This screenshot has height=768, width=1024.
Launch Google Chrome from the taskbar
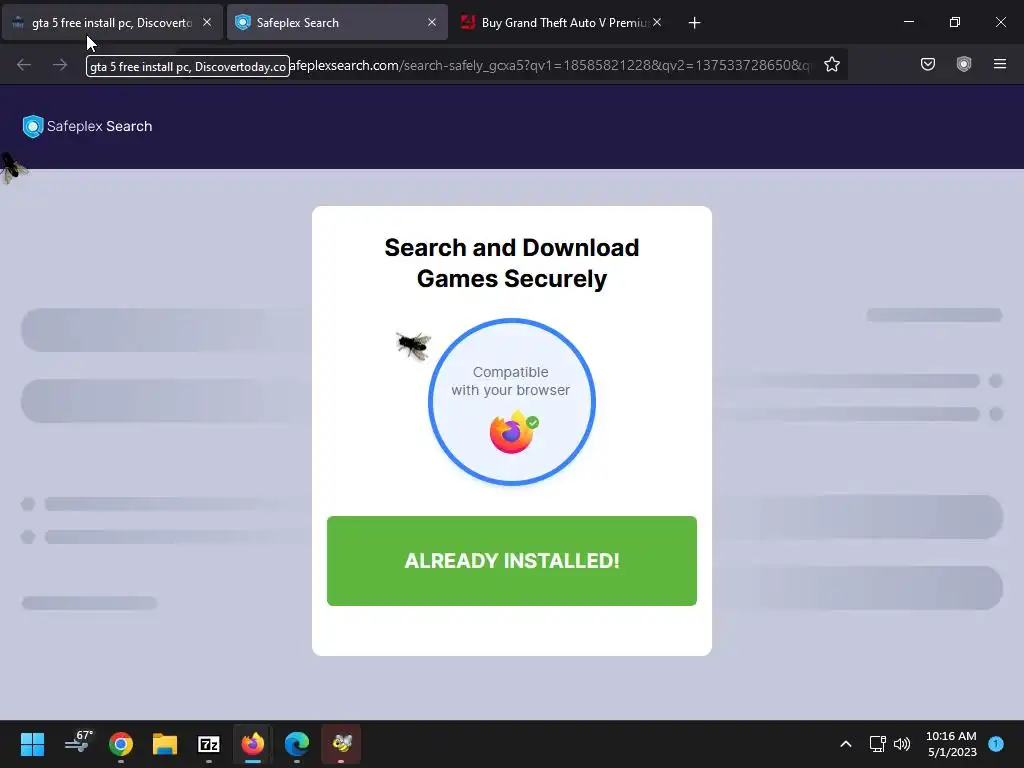[x=121, y=744]
